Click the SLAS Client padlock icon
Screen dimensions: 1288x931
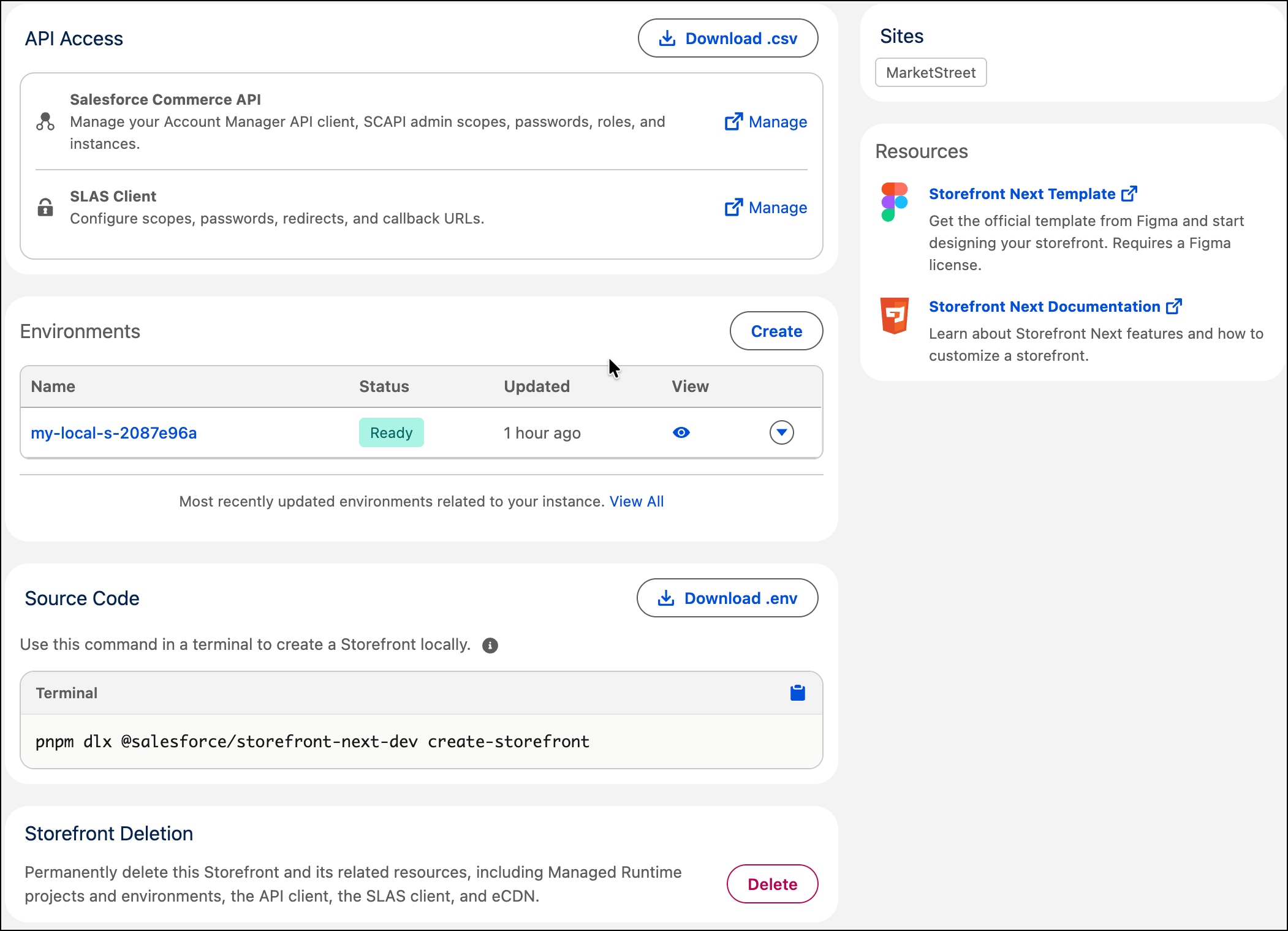pyautogui.click(x=45, y=207)
